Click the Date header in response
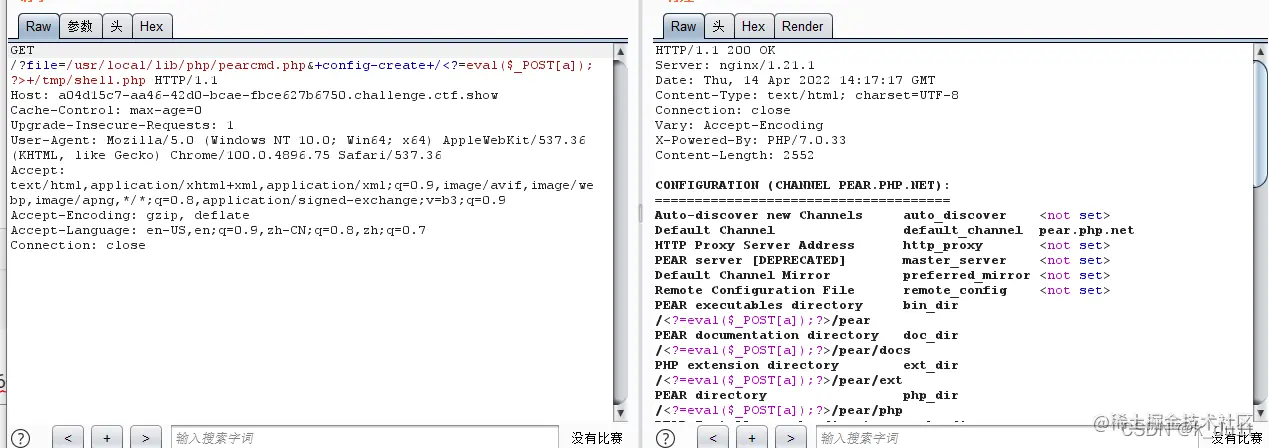The height and width of the screenshot is (448, 1269). [x=795, y=80]
